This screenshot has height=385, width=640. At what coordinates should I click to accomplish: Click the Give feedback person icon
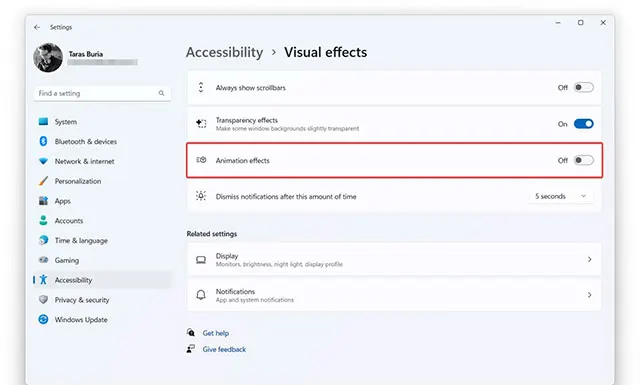pyautogui.click(x=191, y=349)
